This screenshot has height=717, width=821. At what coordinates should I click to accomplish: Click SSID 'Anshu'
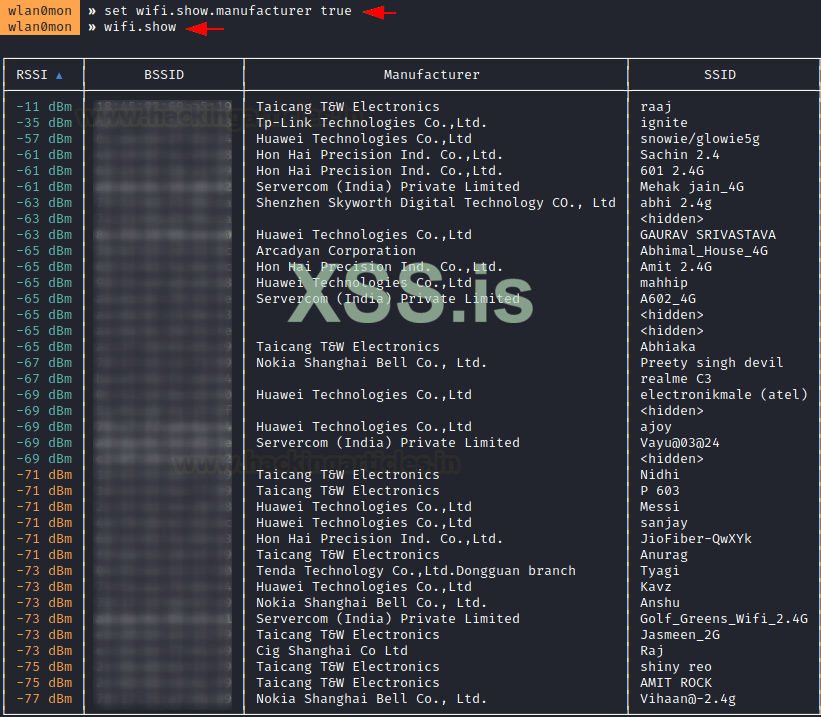coord(660,603)
